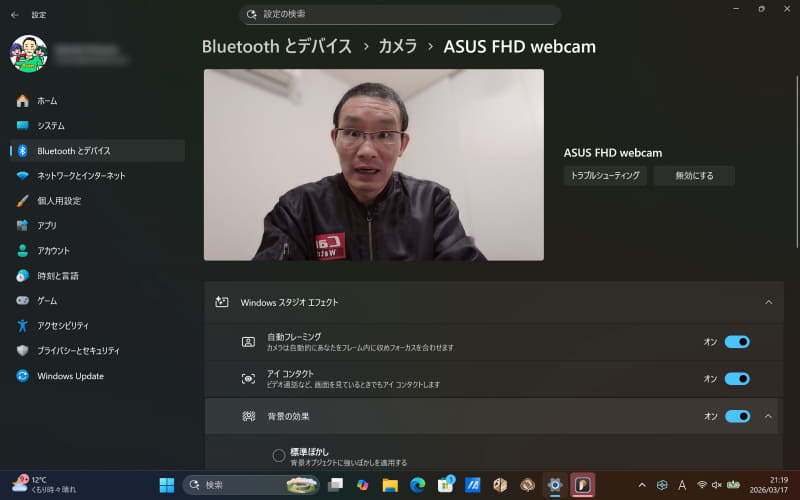The image size is (800, 500).
Task: Click the taskbar 検索 search box
Action: tap(251, 485)
